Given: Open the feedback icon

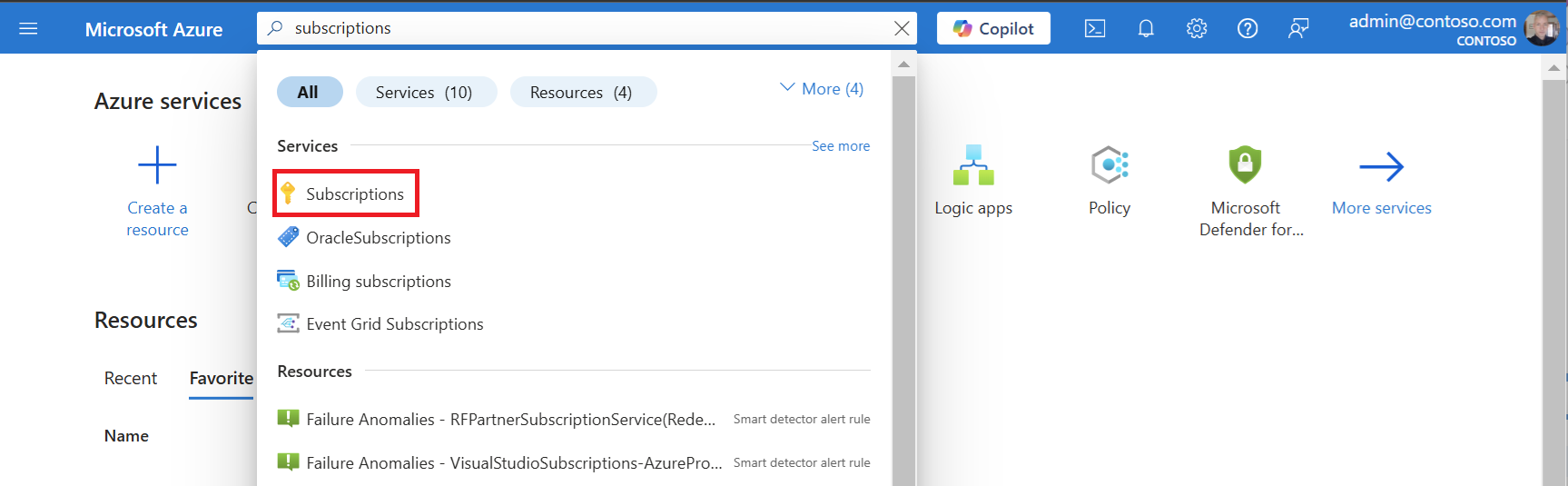Looking at the screenshot, I should [1298, 28].
